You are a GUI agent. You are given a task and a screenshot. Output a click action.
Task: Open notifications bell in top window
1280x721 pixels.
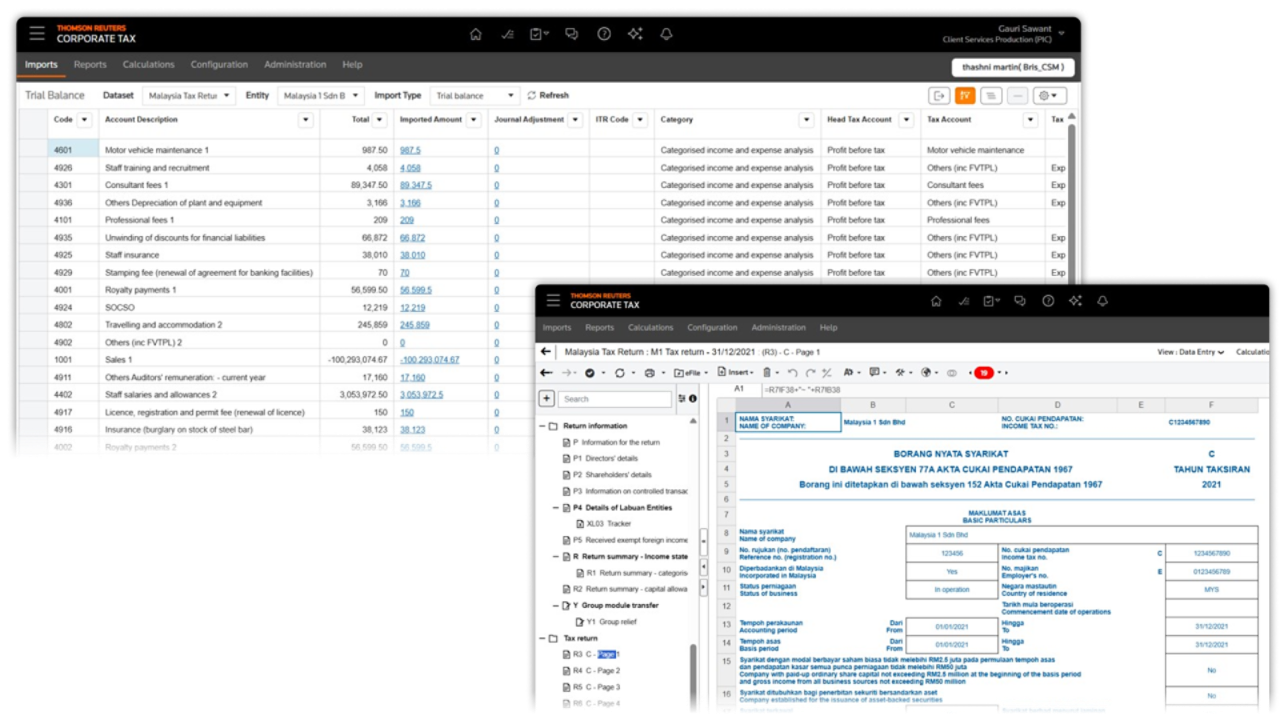(665, 34)
